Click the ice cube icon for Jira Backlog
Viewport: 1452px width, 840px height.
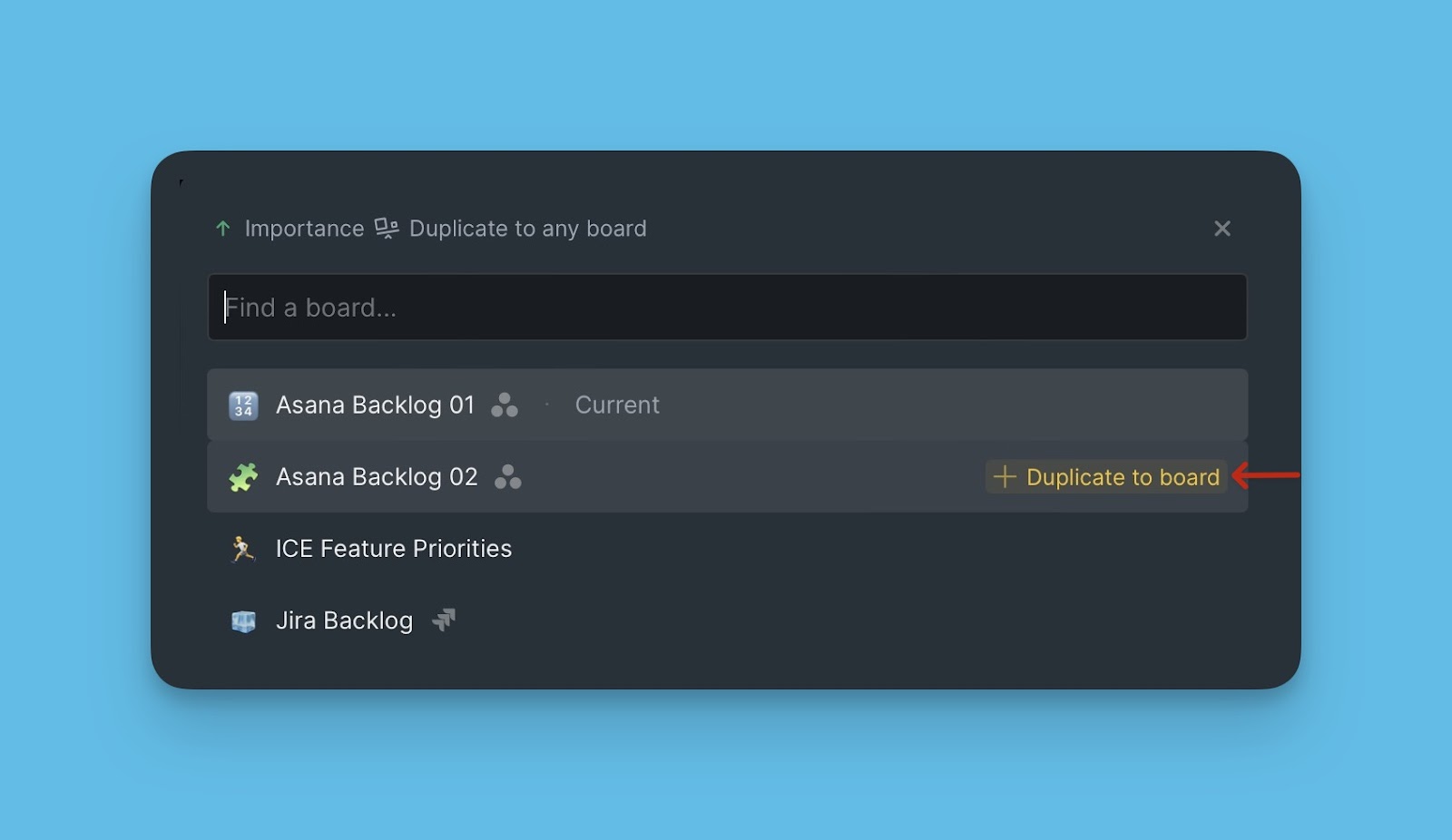point(243,620)
